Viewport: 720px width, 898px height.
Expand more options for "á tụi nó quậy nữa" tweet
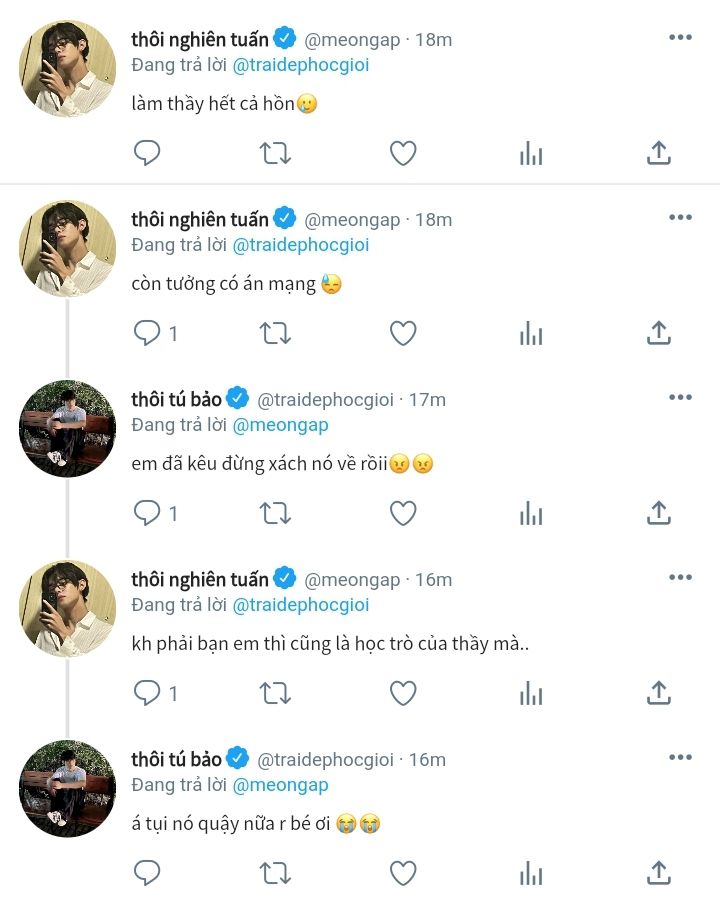pos(680,758)
